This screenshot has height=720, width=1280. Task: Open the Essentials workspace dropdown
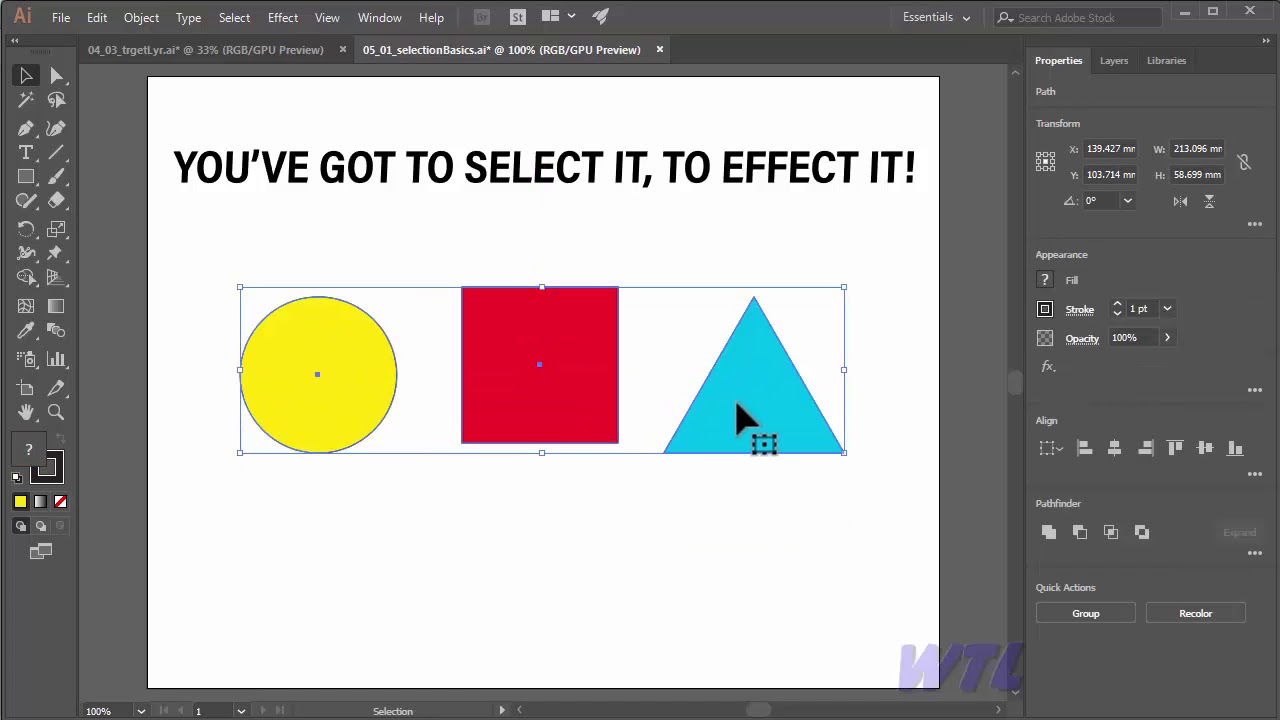tap(937, 17)
